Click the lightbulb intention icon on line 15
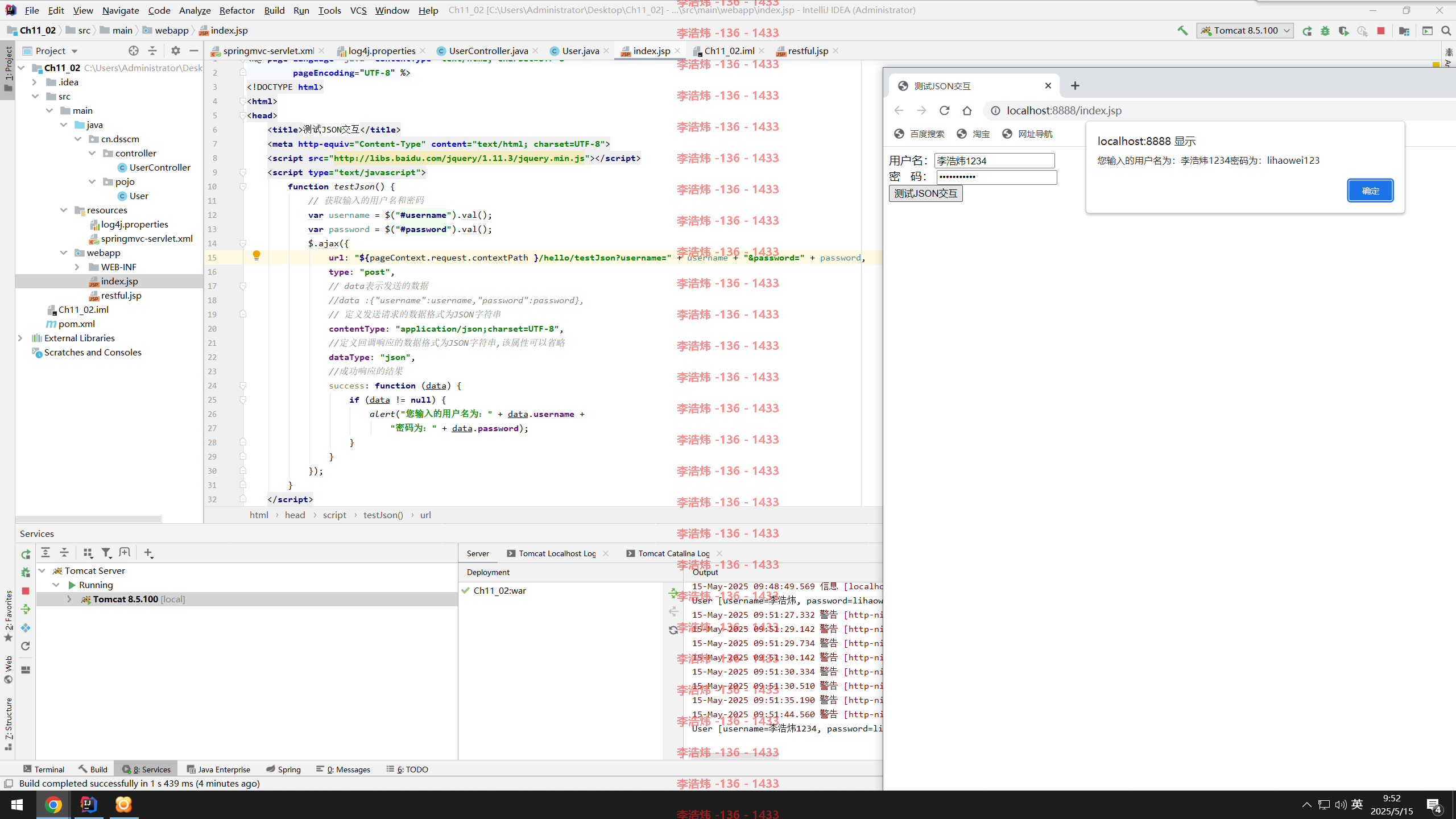The image size is (1456, 819). click(x=257, y=256)
